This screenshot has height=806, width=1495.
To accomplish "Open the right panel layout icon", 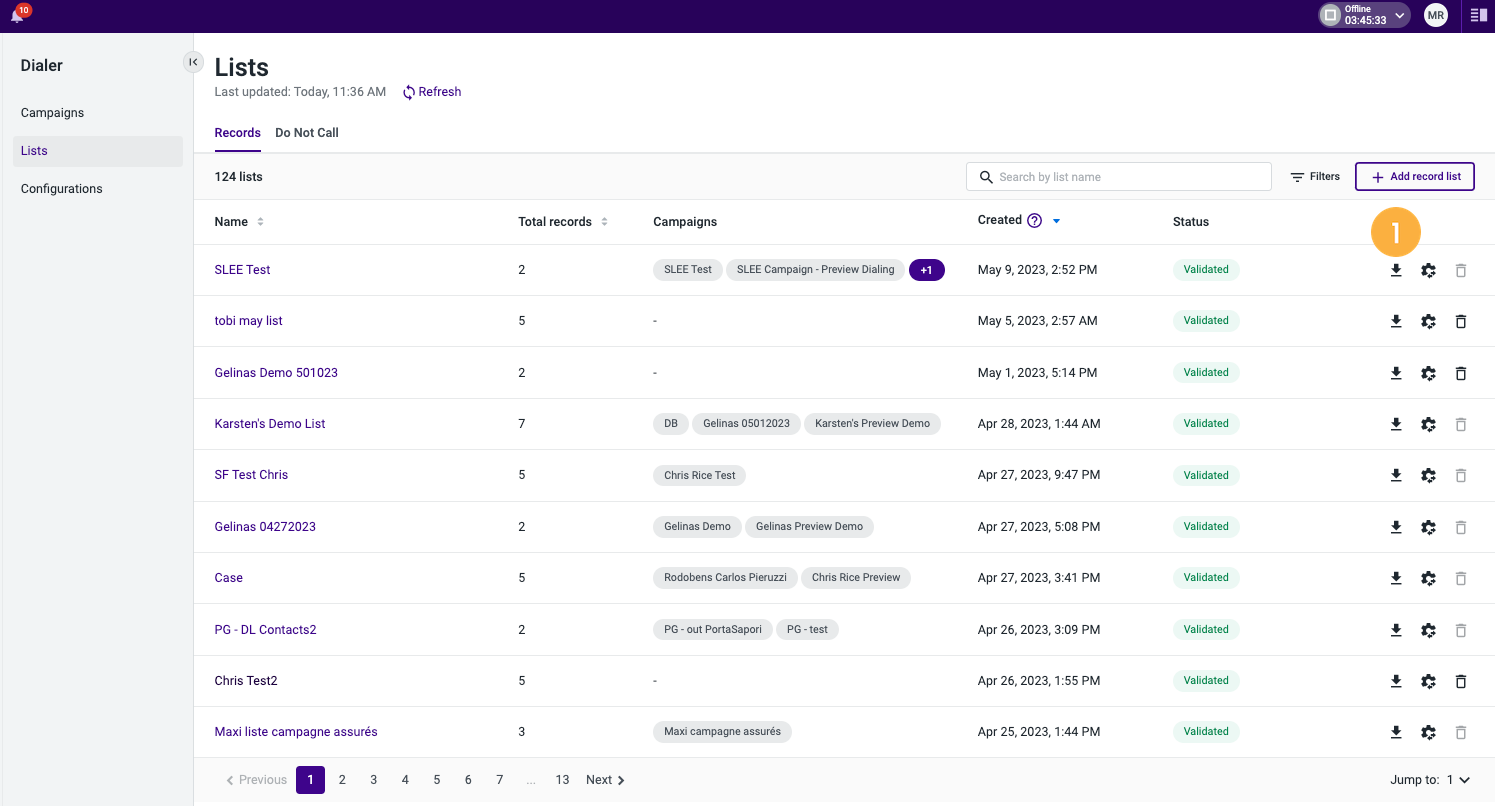I will coord(1478,15).
